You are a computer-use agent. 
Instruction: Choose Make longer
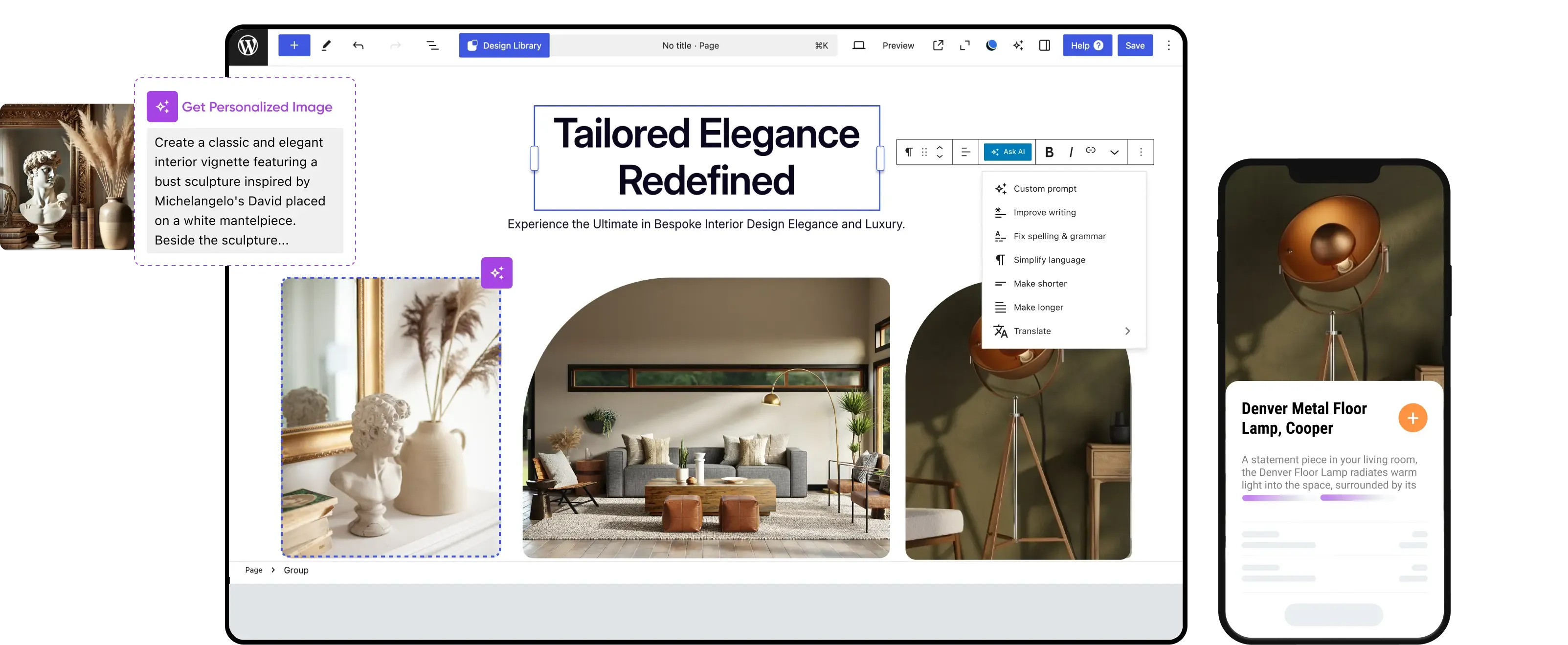point(1063,307)
